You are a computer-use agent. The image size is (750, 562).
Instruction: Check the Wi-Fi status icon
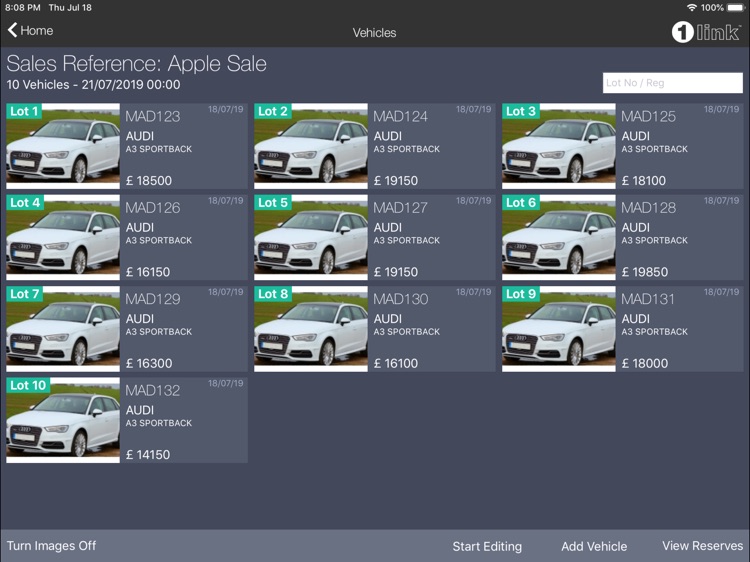(691, 7)
